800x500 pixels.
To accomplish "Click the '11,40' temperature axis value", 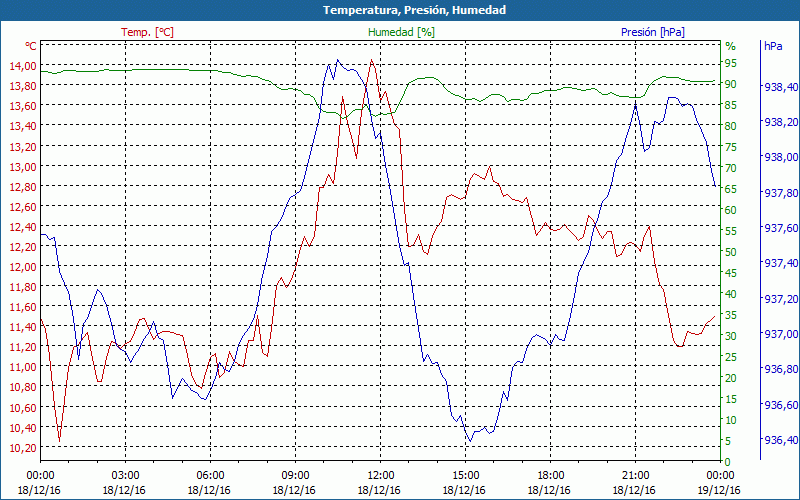I will pyautogui.click(x=22, y=327).
